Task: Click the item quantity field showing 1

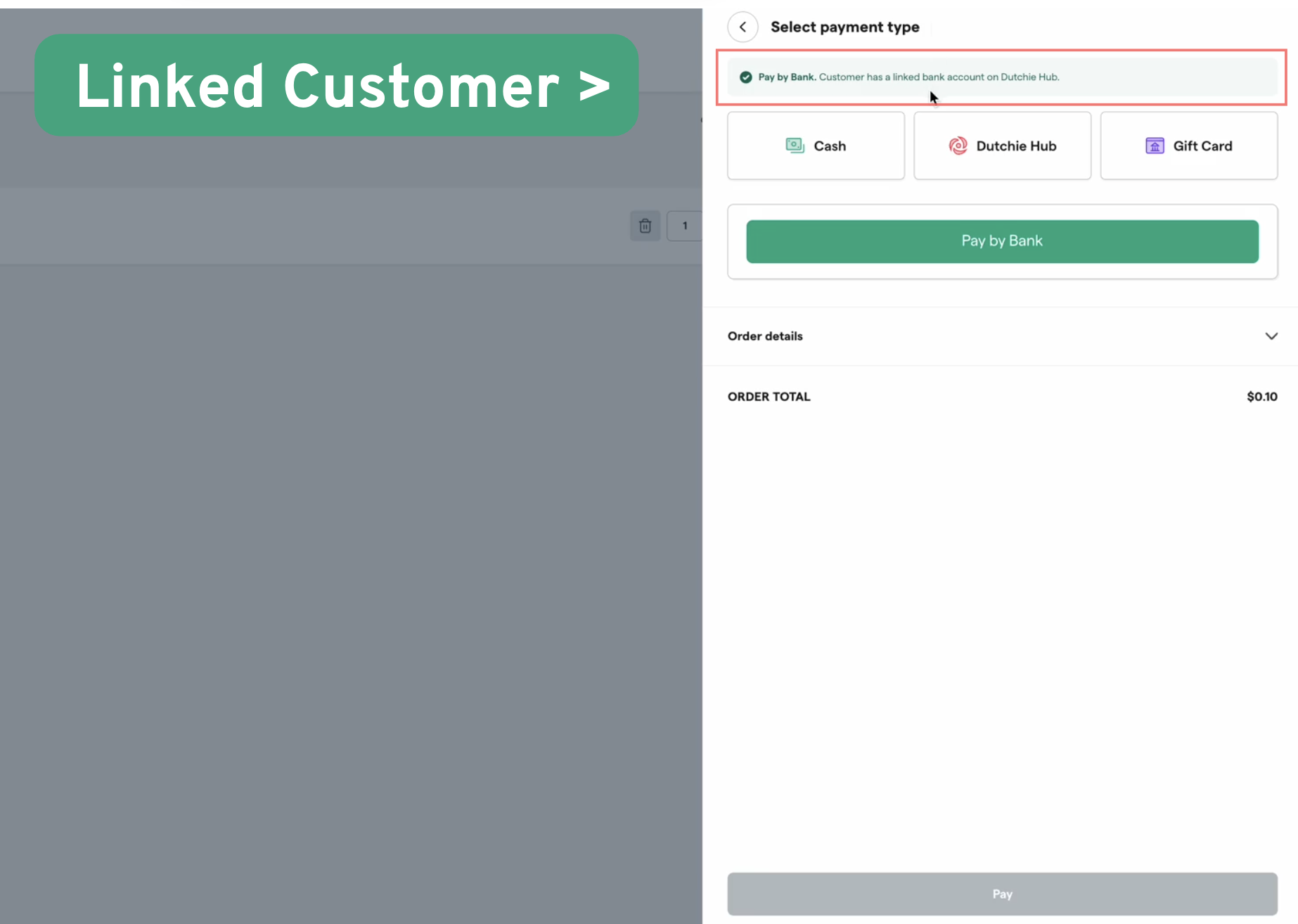Action: (x=684, y=226)
